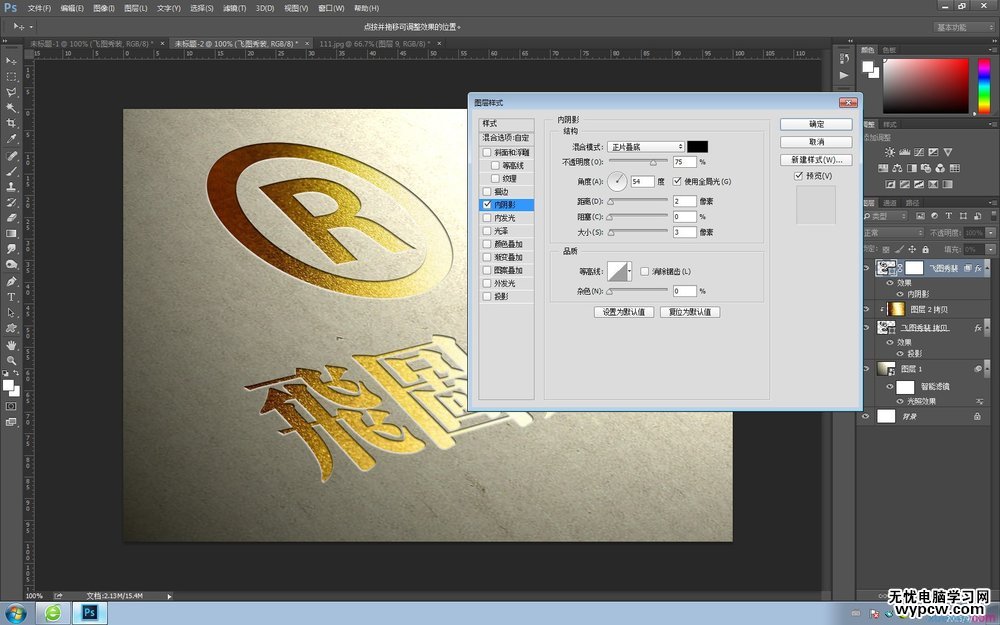Image resolution: width=1000 pixels, height=625 pixels.
Task: Select the Hand tool
Action: (12, 344)
